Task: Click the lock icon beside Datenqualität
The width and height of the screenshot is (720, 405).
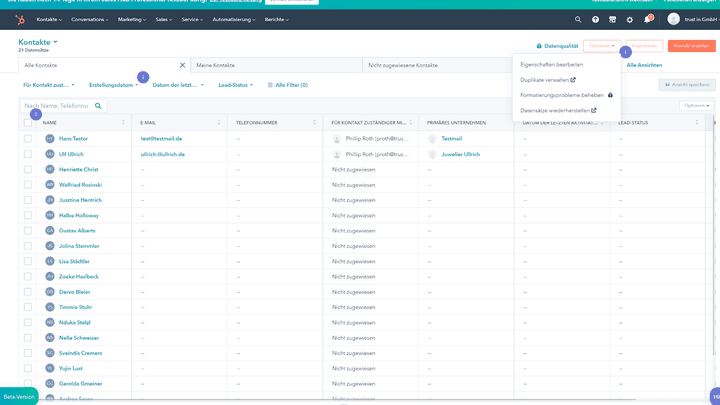Action: [x=539, y=46]
